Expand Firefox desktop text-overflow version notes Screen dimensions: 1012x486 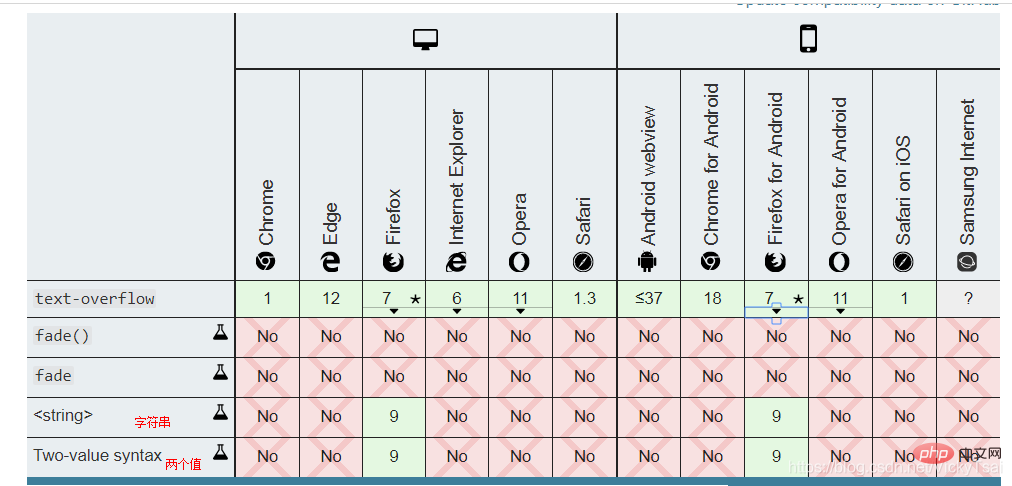pyautogui.click(x=394, y=311)
